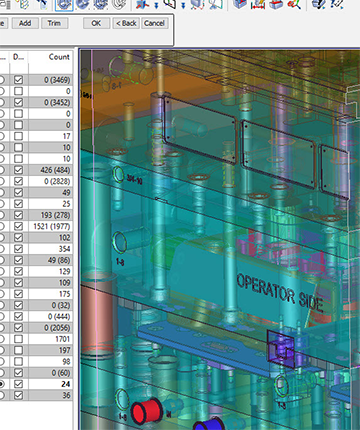Viewport: 360px width, 430px height.
Task: Click the Trim button
Action: pyautogui.click(x=54, y=23)
